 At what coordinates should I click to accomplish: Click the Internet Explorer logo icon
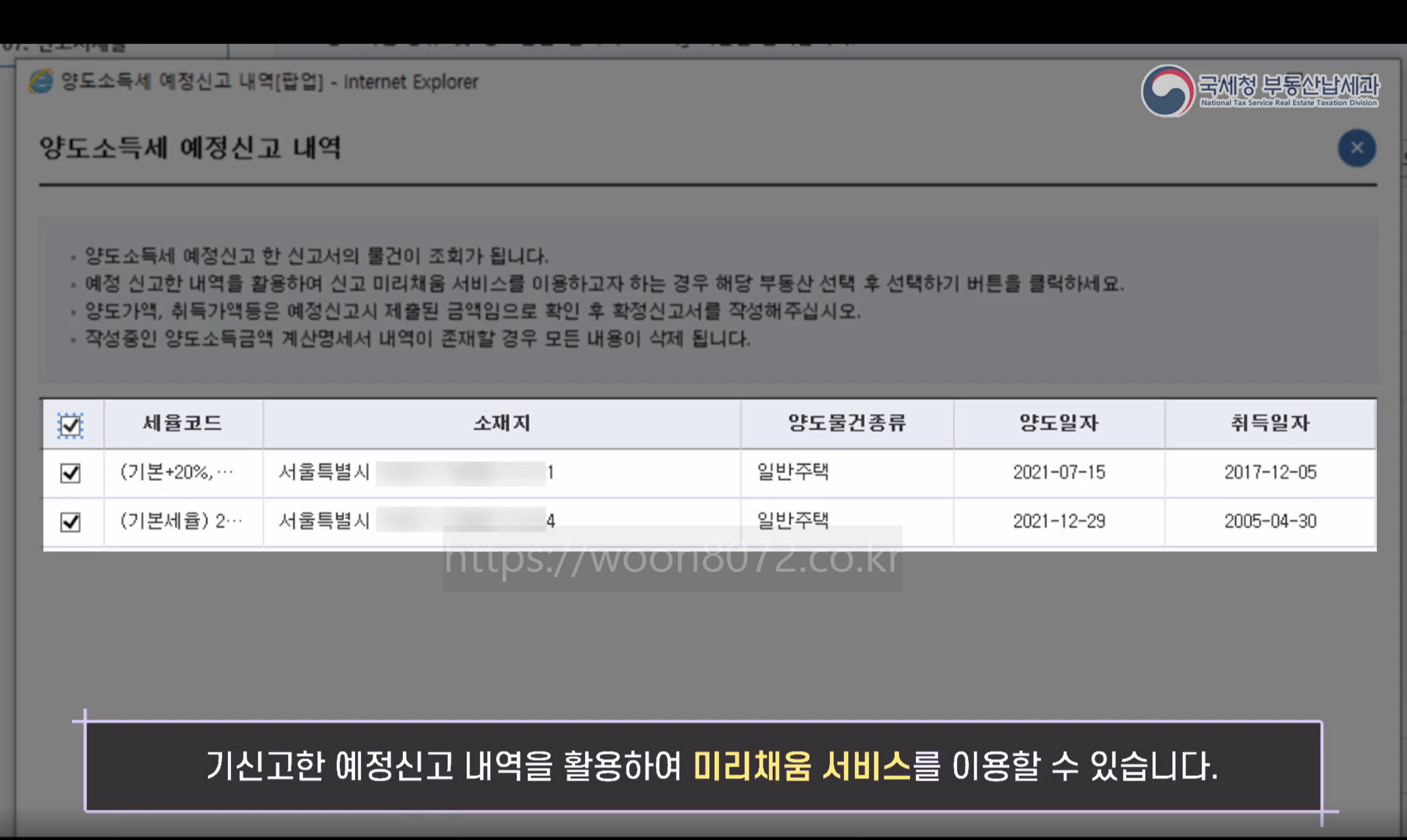(41, 81)
